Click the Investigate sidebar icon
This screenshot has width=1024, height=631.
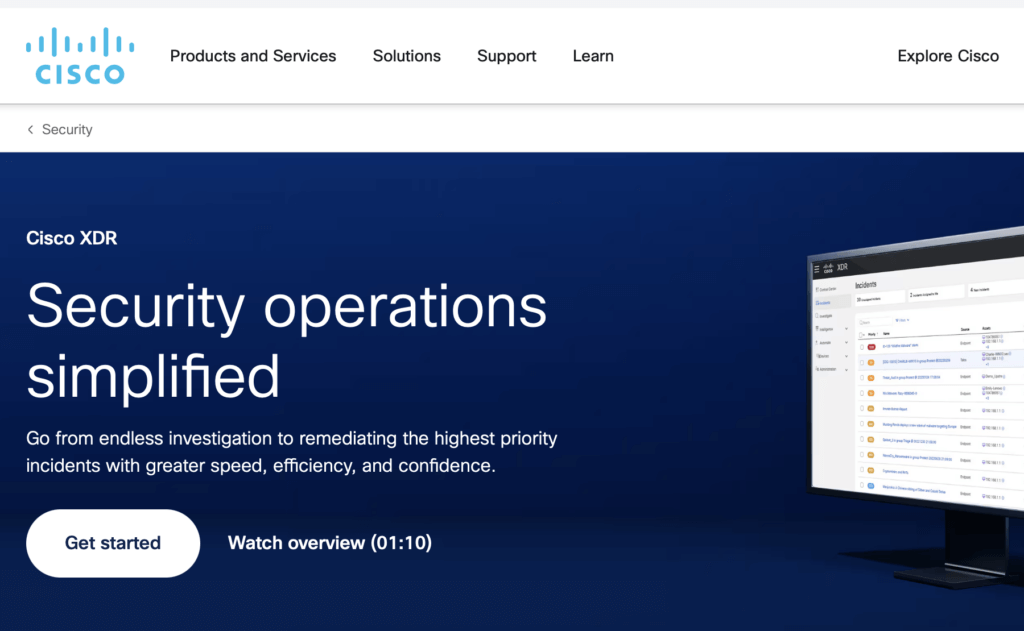pyautogui.click(x=817, y=315)
